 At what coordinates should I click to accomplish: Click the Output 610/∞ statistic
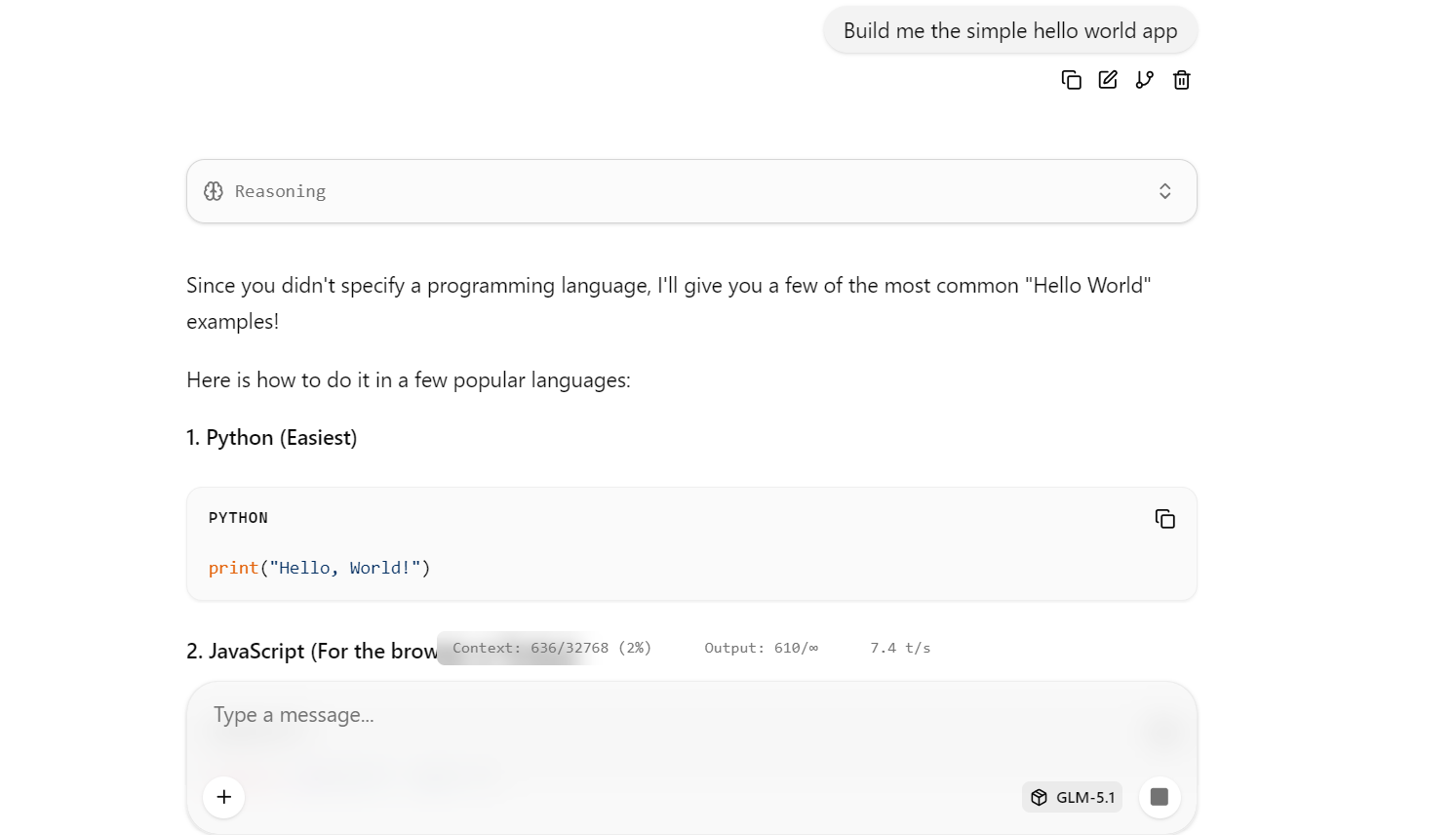(x=762, y=648)
